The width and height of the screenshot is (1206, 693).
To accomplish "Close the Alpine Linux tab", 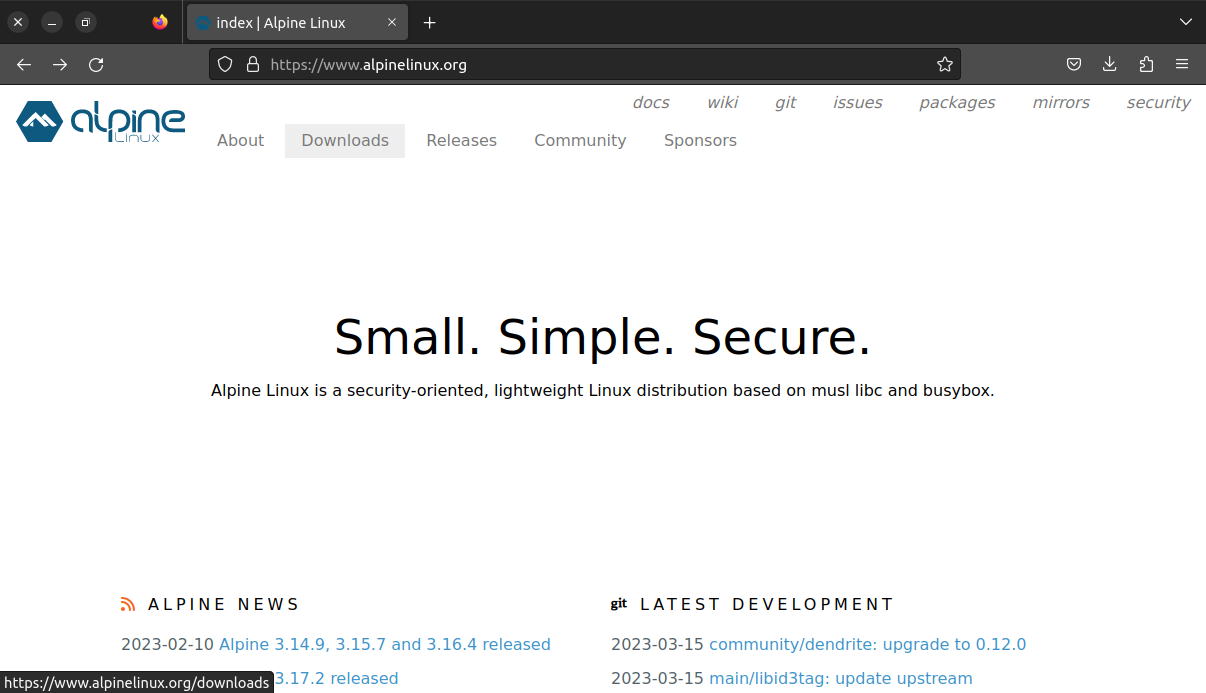I will [392, 22].
